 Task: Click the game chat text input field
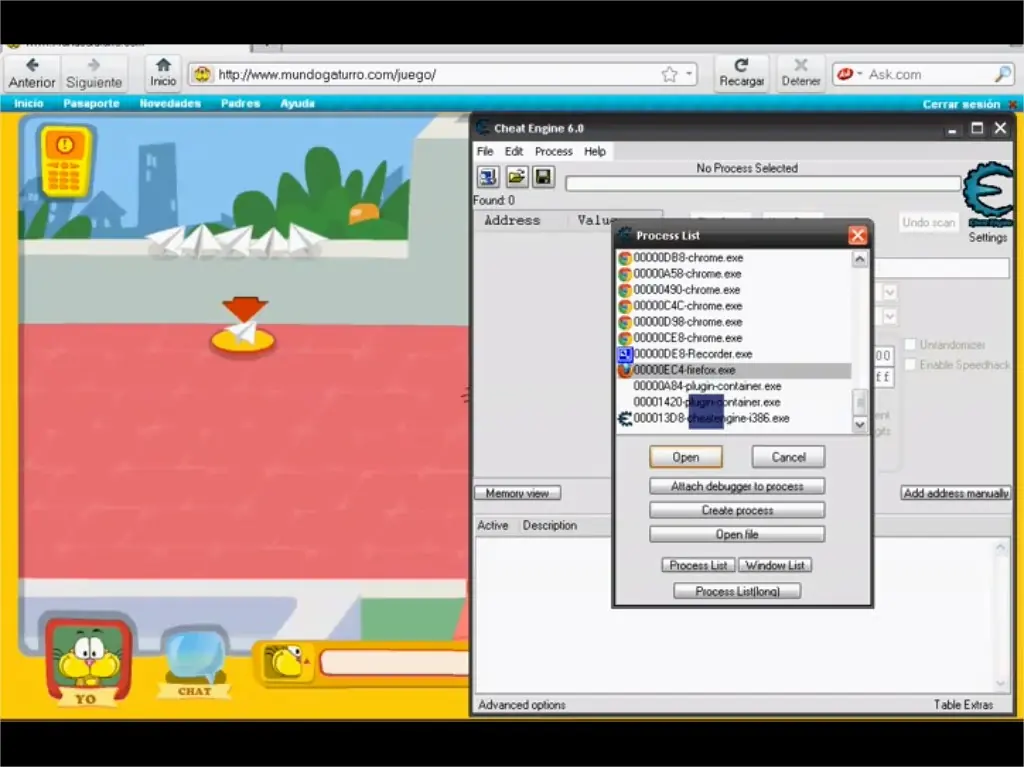395,662
